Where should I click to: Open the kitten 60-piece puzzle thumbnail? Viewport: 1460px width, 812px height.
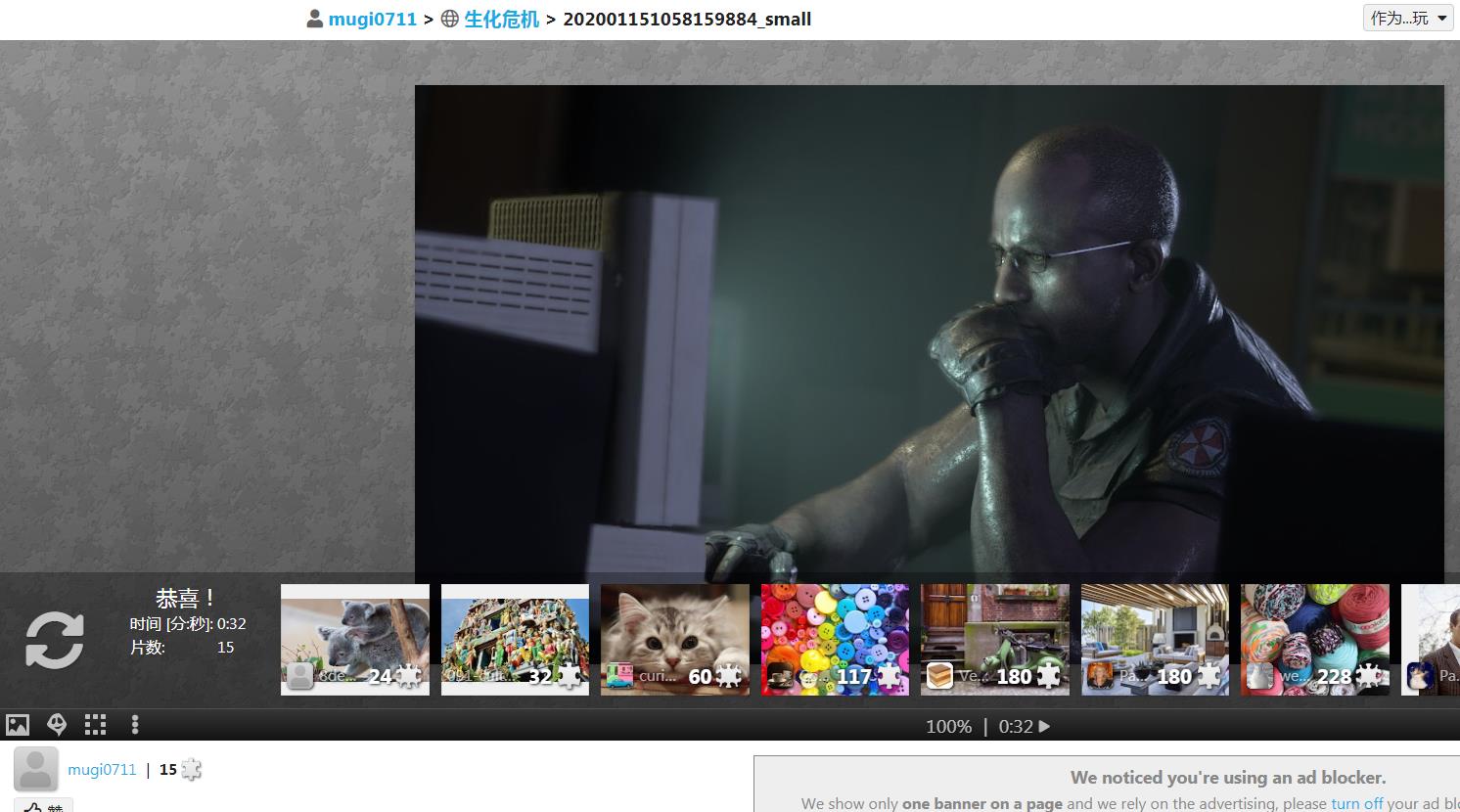click(675, 640)
